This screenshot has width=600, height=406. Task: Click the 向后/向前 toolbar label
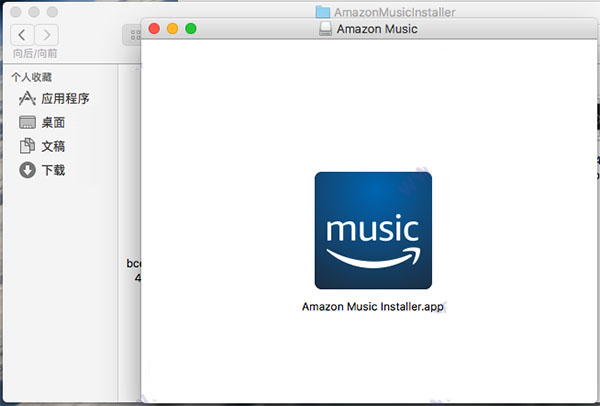click(x=35, y=54)
